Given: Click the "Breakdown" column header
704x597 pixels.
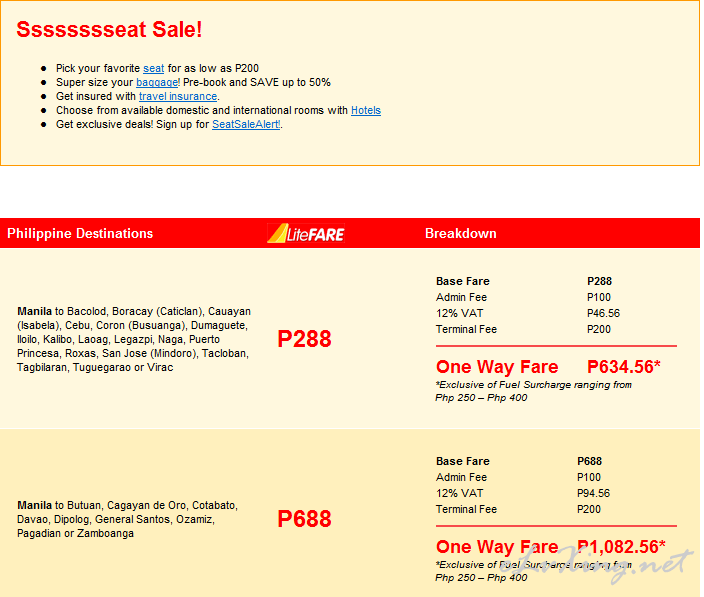Looking at the screenshot, I should [x=461, y=233].
